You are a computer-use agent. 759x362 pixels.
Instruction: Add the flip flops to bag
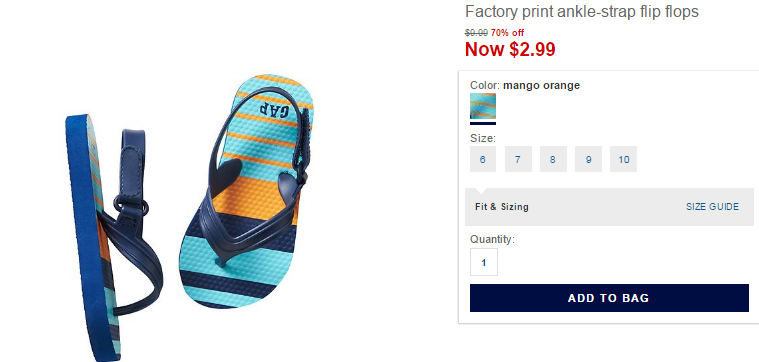pos(609,298)
